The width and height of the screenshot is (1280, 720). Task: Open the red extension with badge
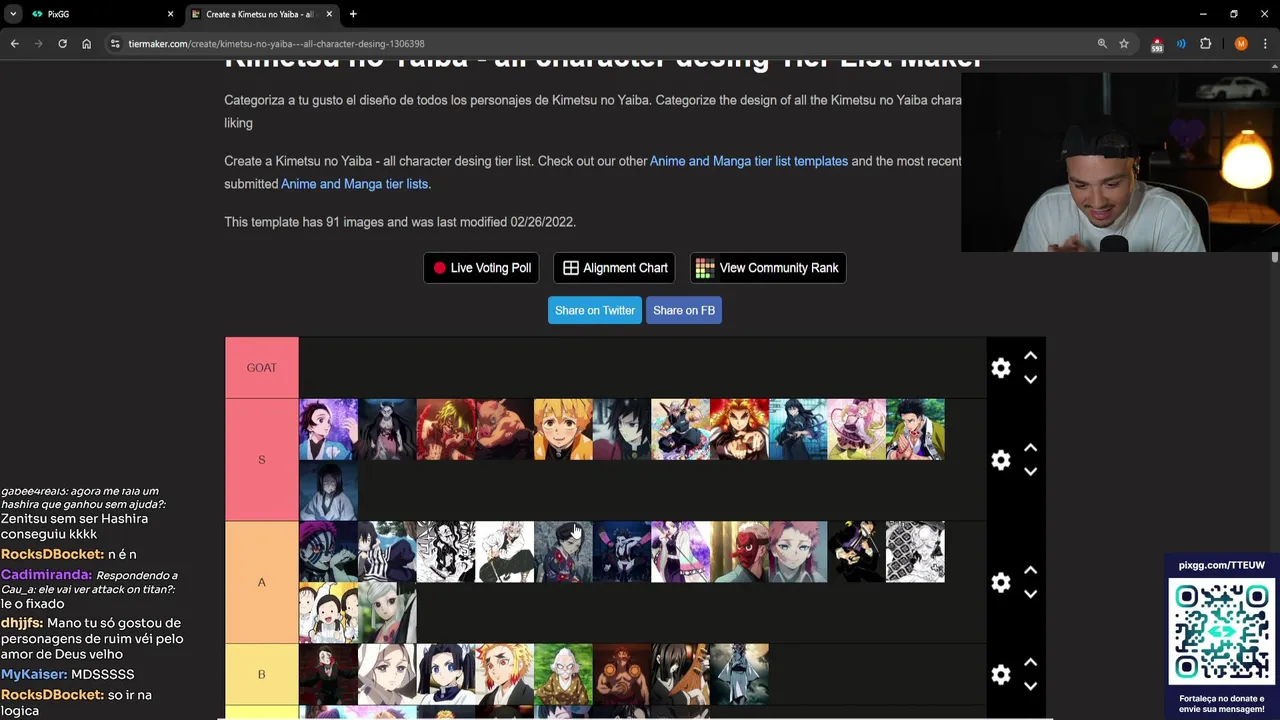pos(1157,44)
